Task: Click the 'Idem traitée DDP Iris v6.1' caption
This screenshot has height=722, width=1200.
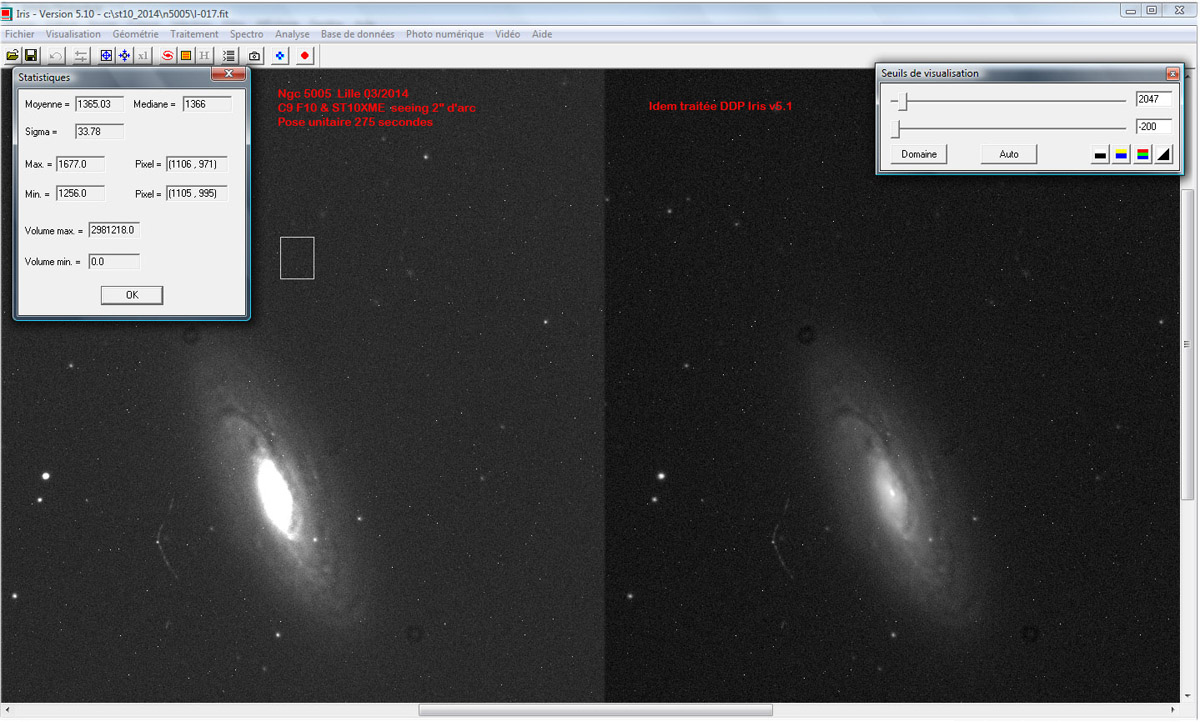Action: (720, 106)
